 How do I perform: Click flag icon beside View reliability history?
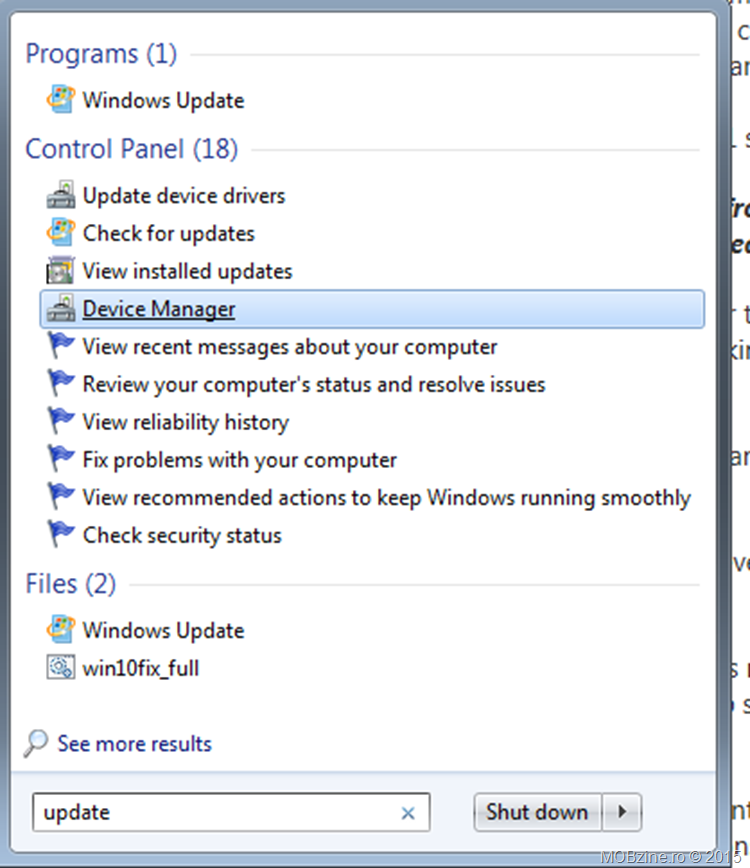click(x=61, y=421)
